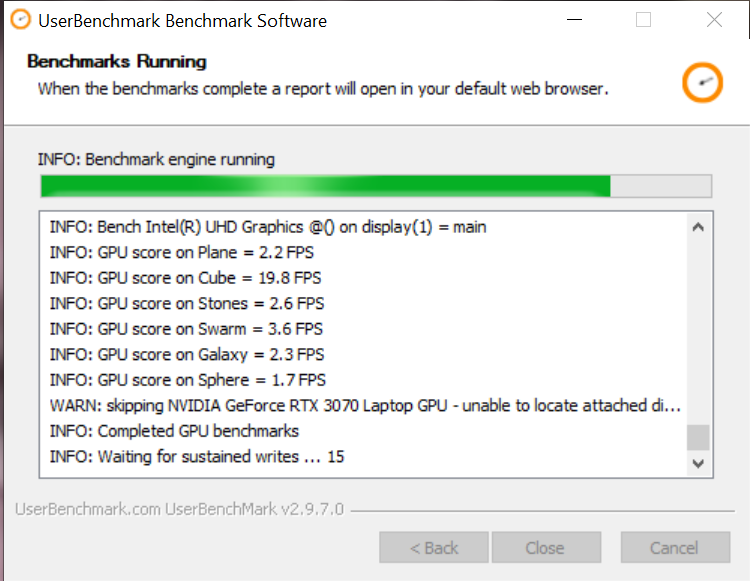Minimize the UserBenchmark window
The image size is (750, 581).
pyautogui.click(x=574, y=20)
